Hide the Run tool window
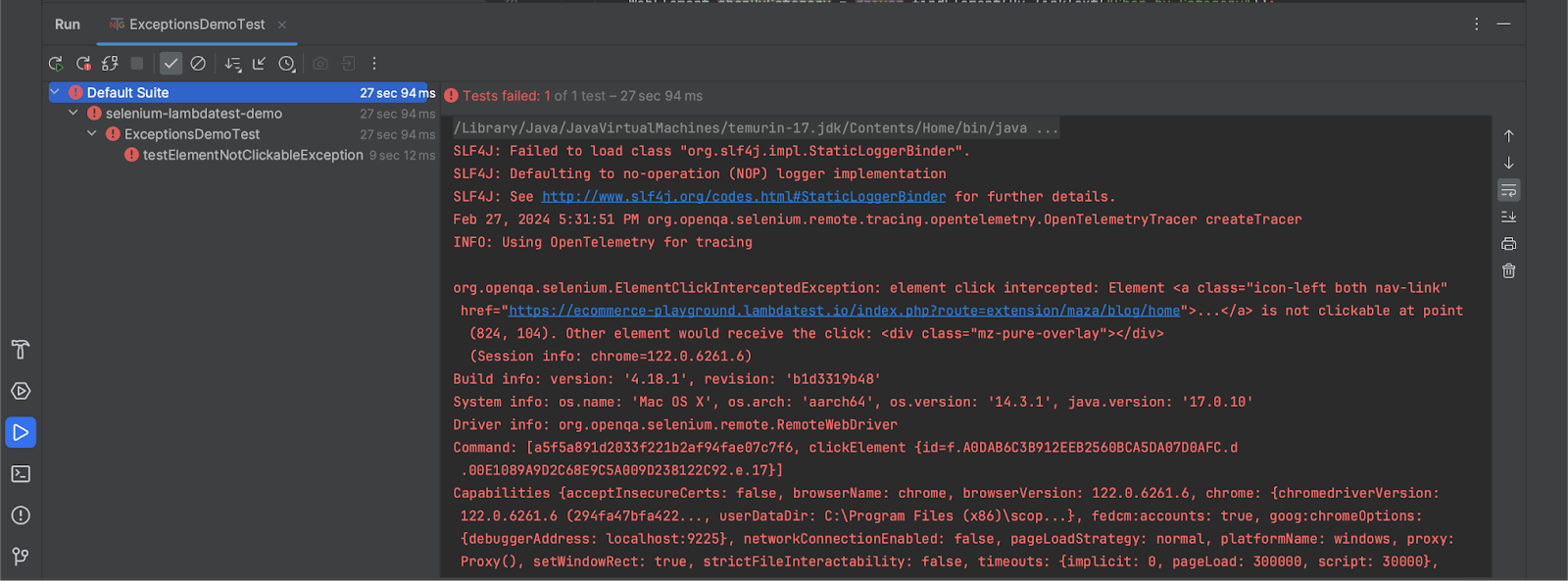Screen dimensions: 1568x581 1504,24
